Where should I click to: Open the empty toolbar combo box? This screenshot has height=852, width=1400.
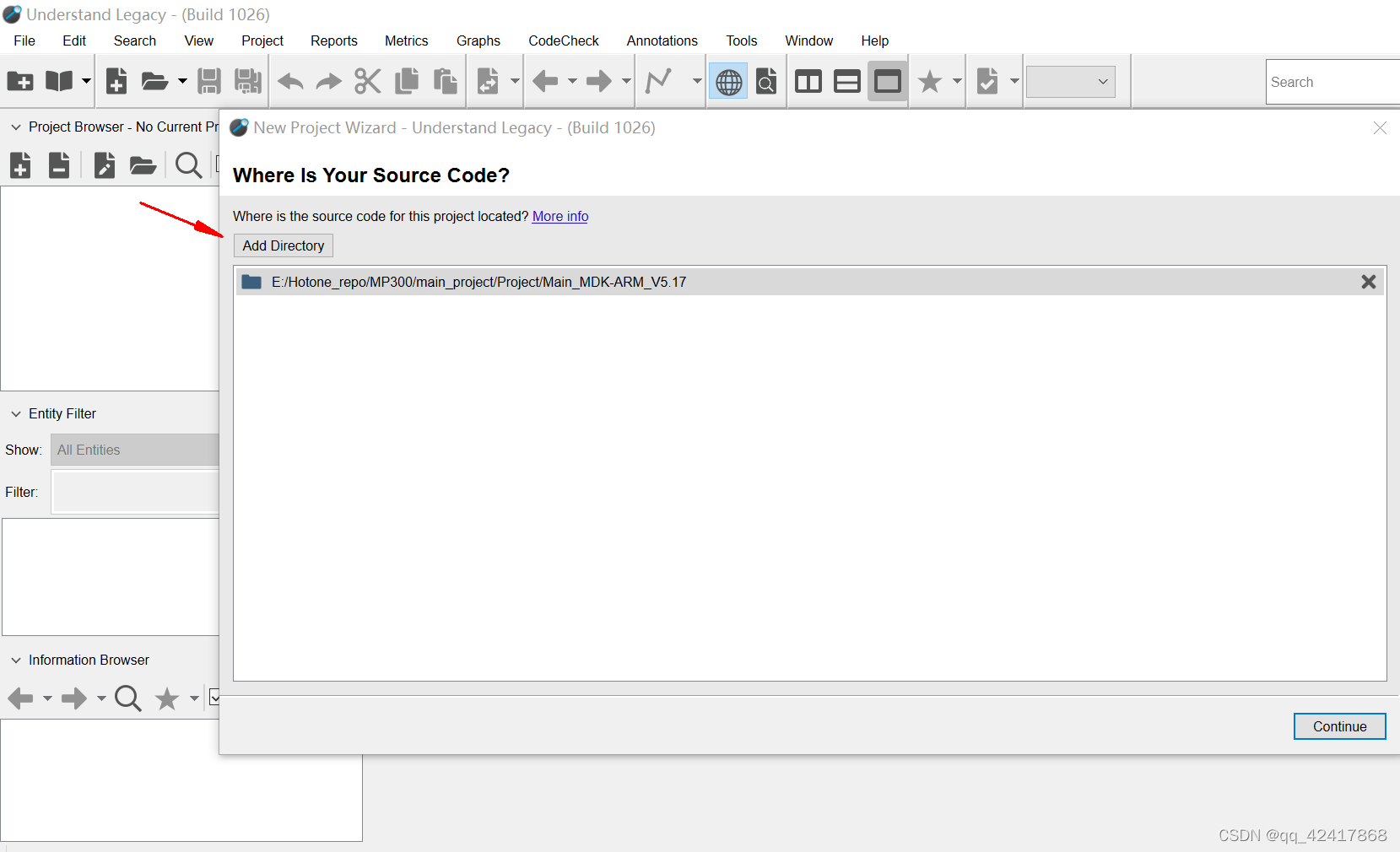[x=1071, y=82]
